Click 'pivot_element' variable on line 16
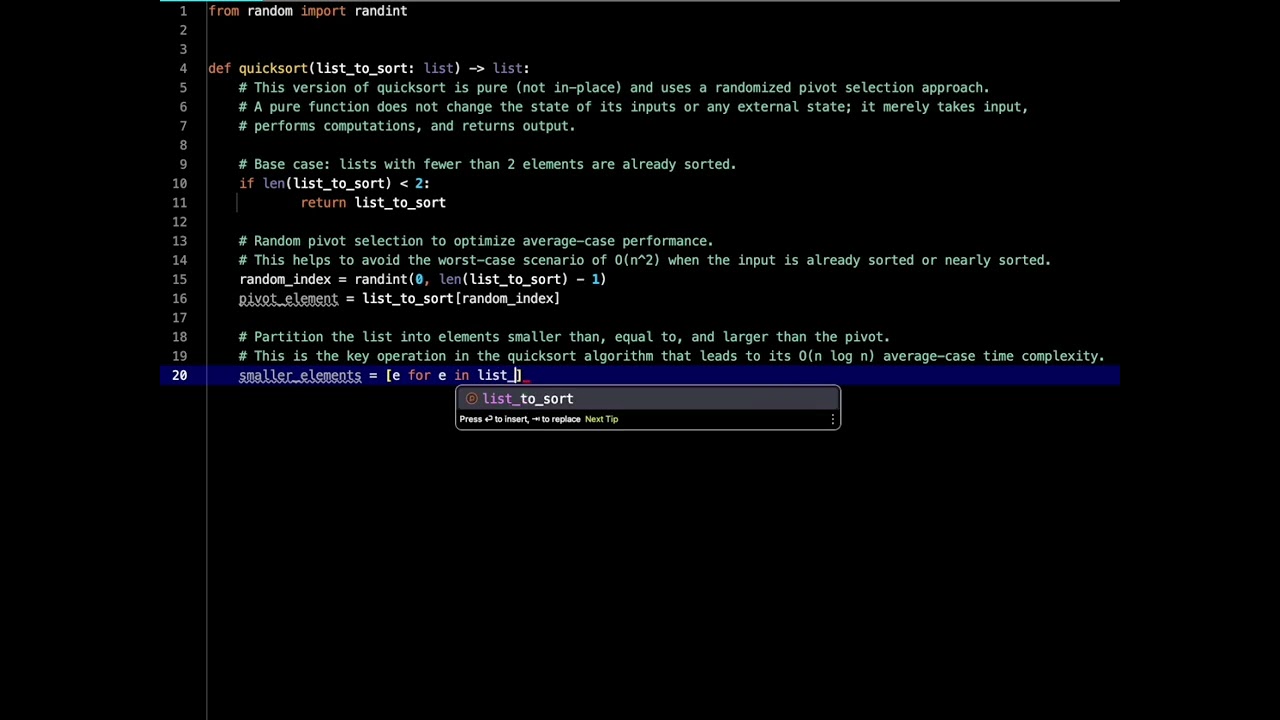 (x=289, y=299)
